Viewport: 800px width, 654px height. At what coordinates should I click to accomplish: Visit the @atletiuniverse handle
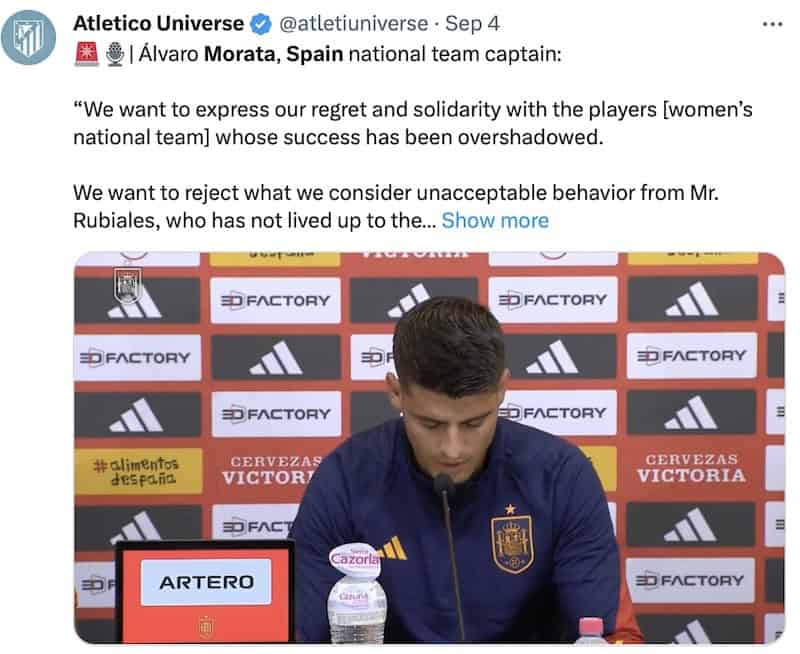[x=354, y=24]
